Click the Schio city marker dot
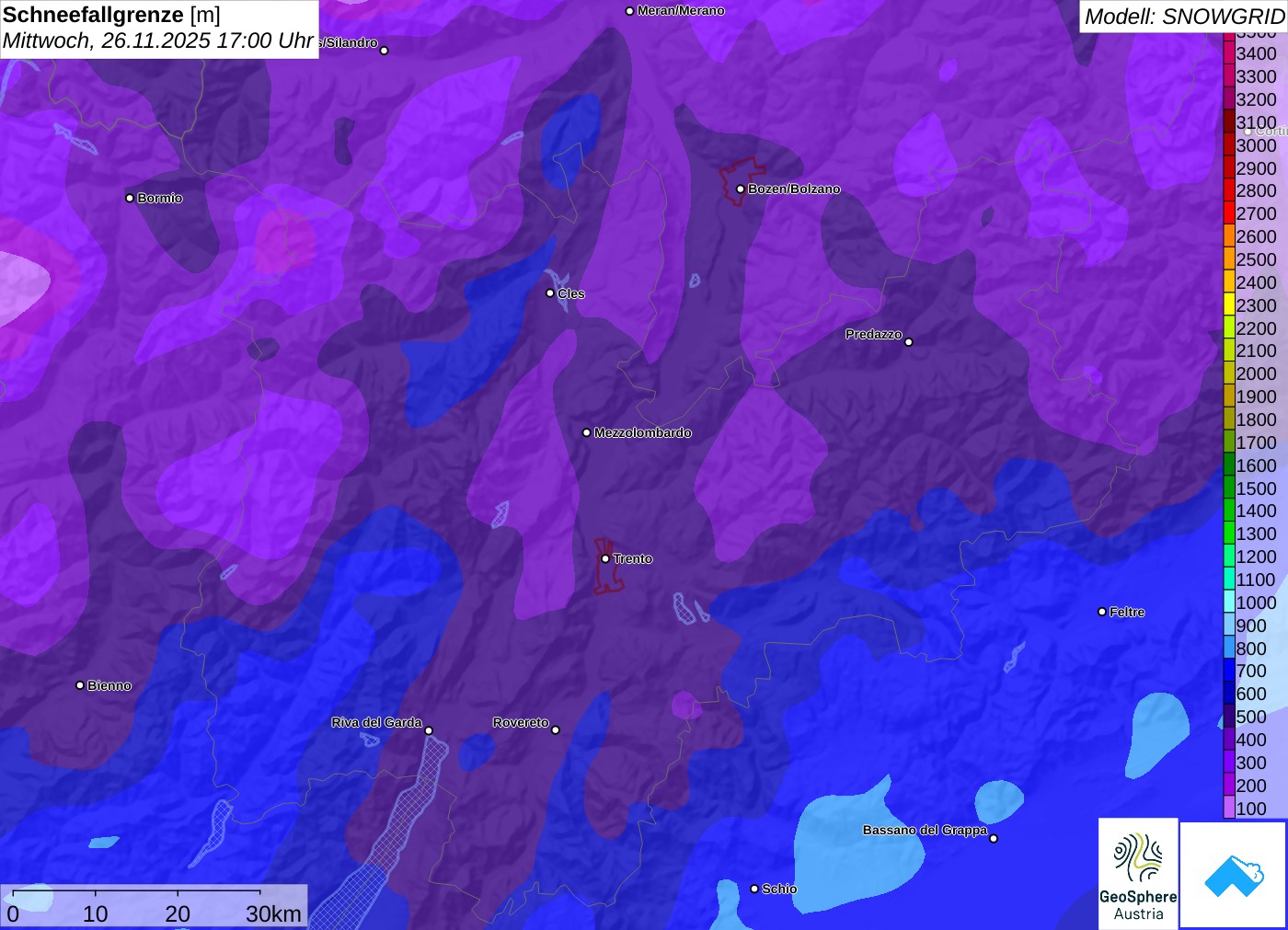The image size is (1288, 930). pos(754,889)
